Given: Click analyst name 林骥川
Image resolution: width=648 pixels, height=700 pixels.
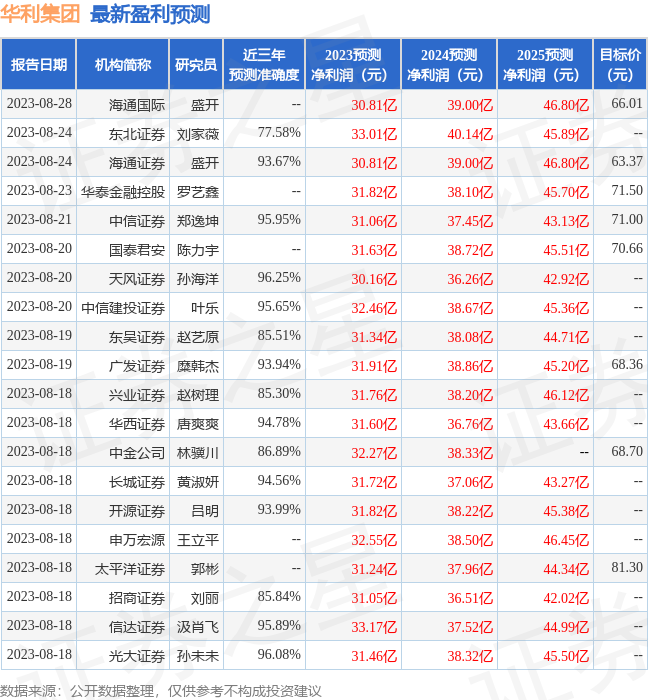Looking at the screenshot, I should point(198,453).
